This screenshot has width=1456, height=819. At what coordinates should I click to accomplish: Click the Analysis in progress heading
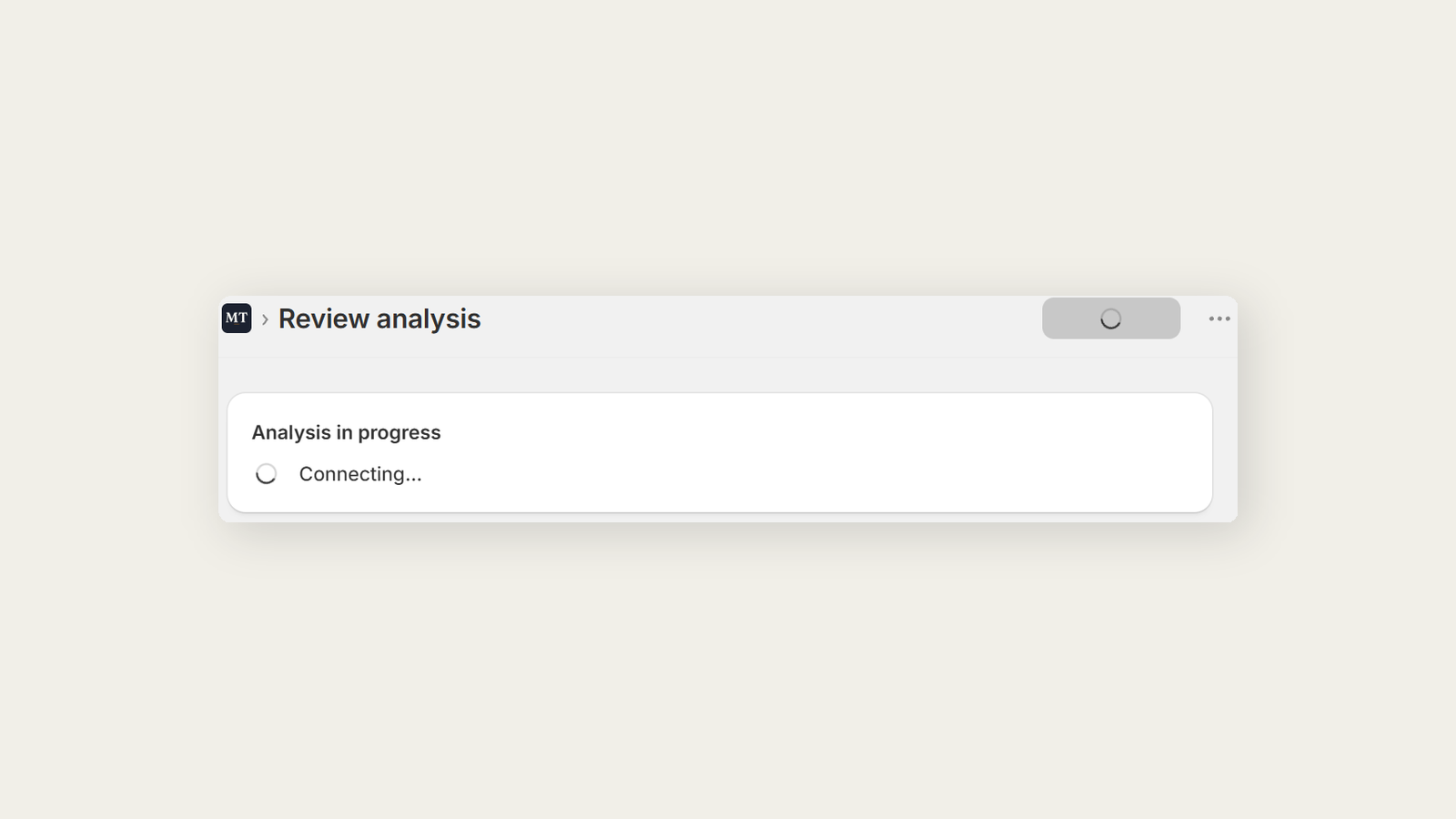point(346,432)
